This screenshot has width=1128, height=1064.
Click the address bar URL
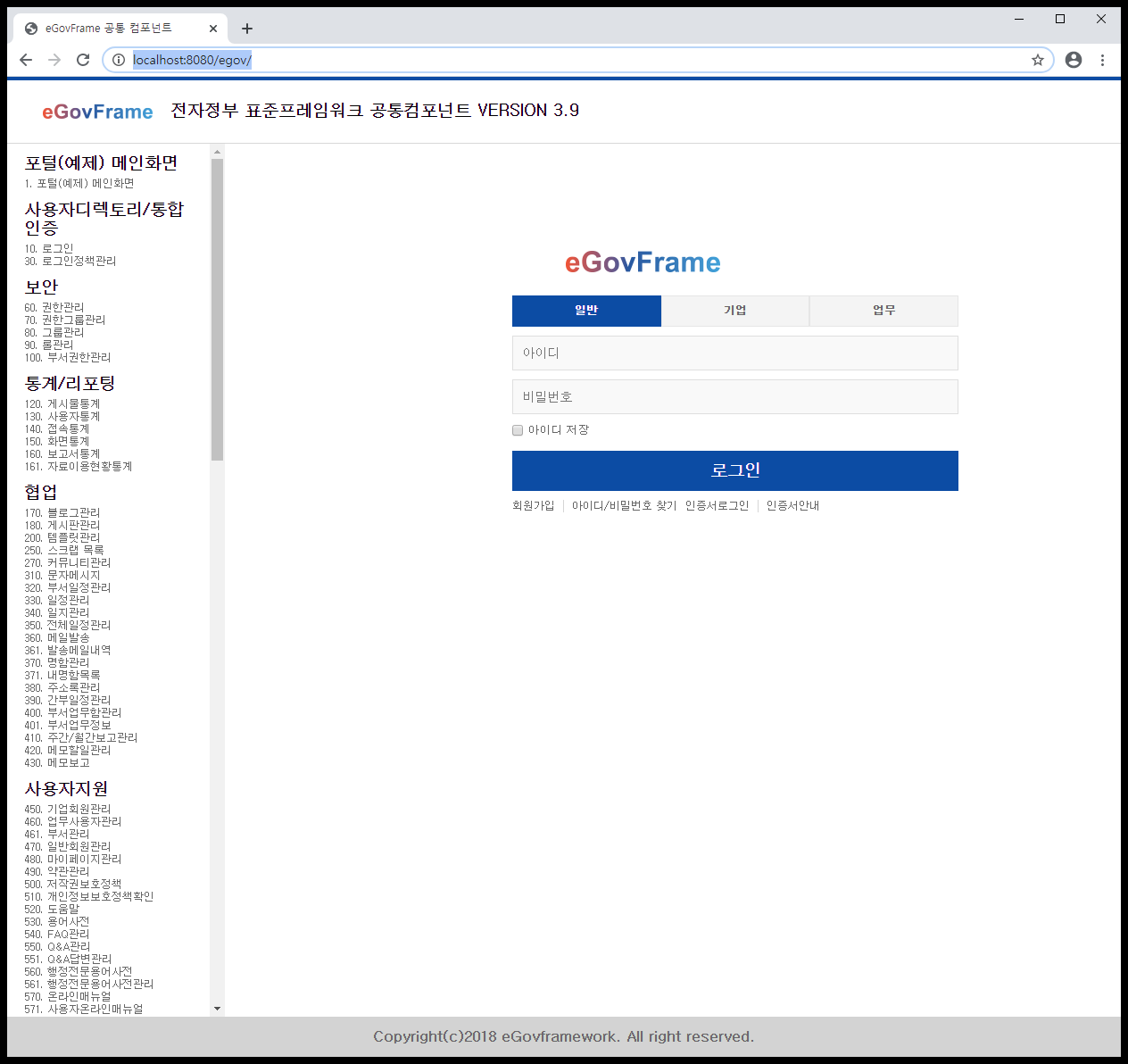point(192,60)
